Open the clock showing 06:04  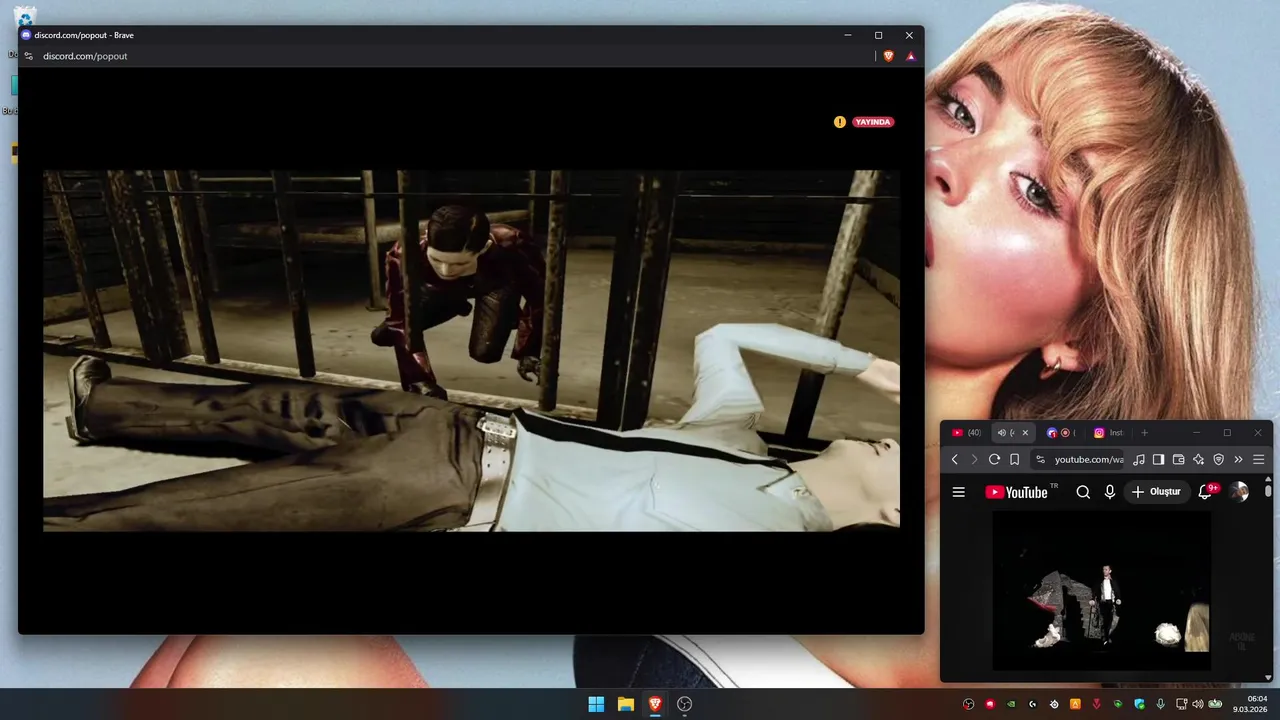click(x=1250, y=704)
